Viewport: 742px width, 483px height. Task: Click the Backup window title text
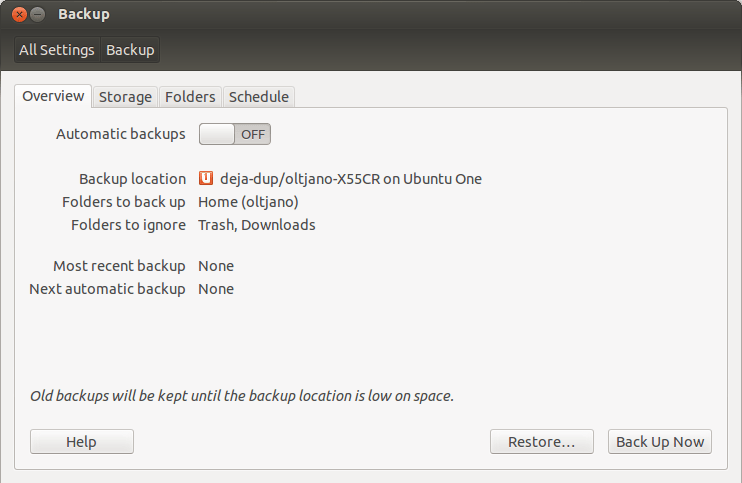84,15
